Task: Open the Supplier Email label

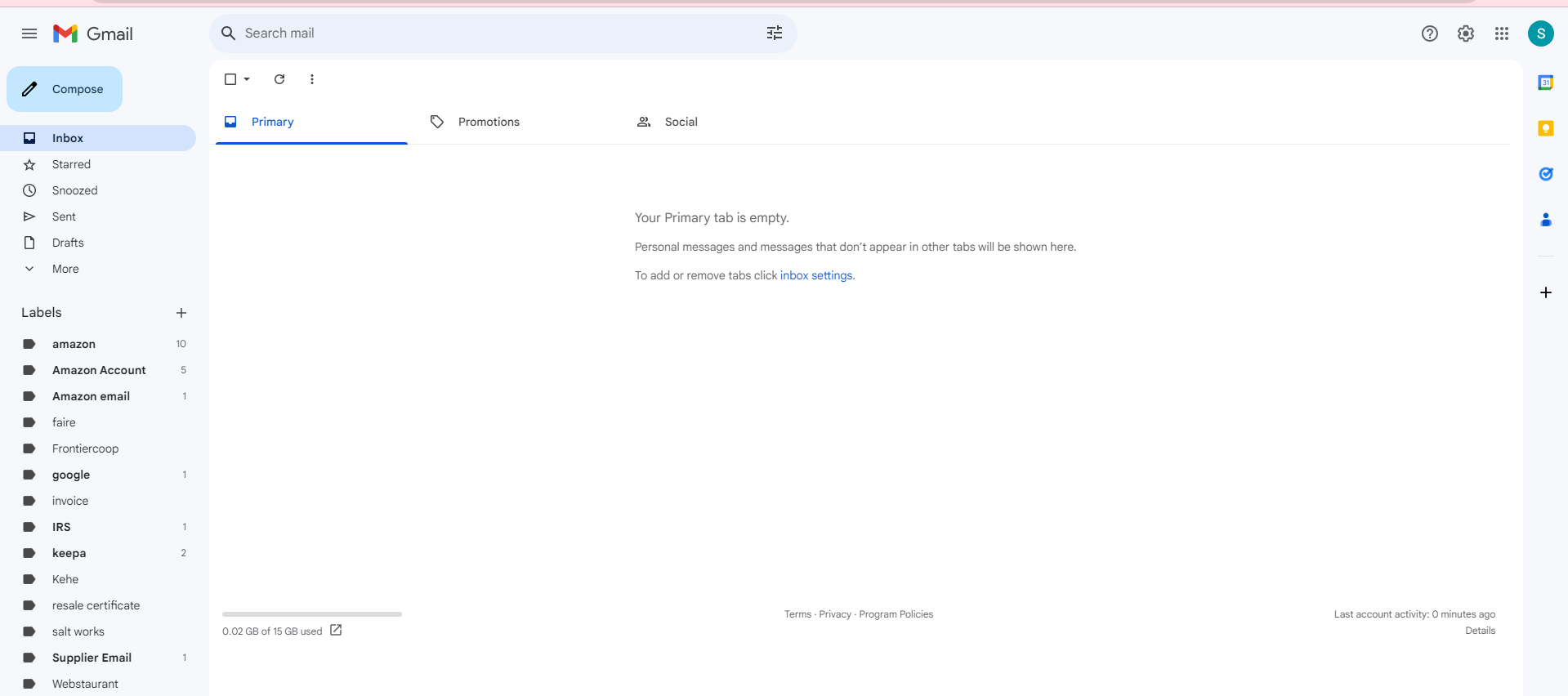Action: coord(98,658)
